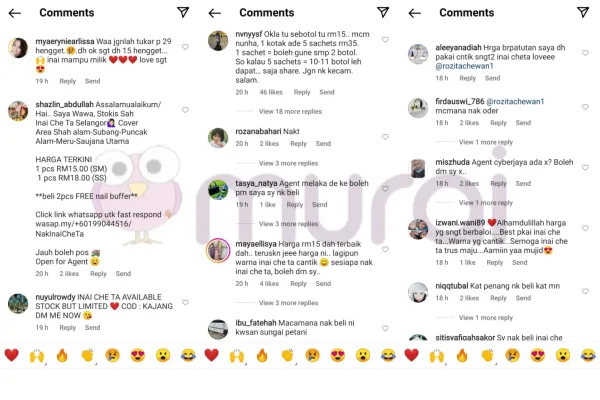Screen dimensions: 600x400
Task: Select clapping hands emoji in middle emoji row
Action: pos(287,355)
